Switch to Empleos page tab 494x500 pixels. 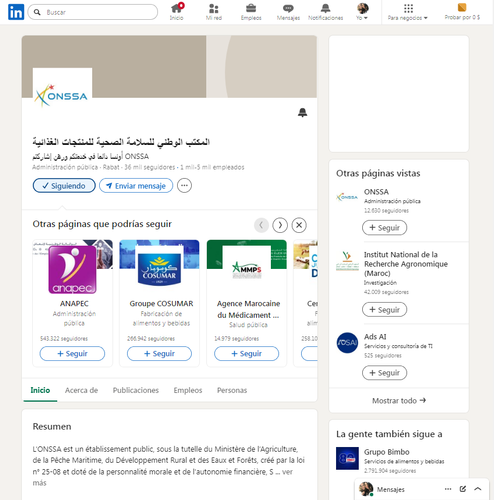coord(188,390)
